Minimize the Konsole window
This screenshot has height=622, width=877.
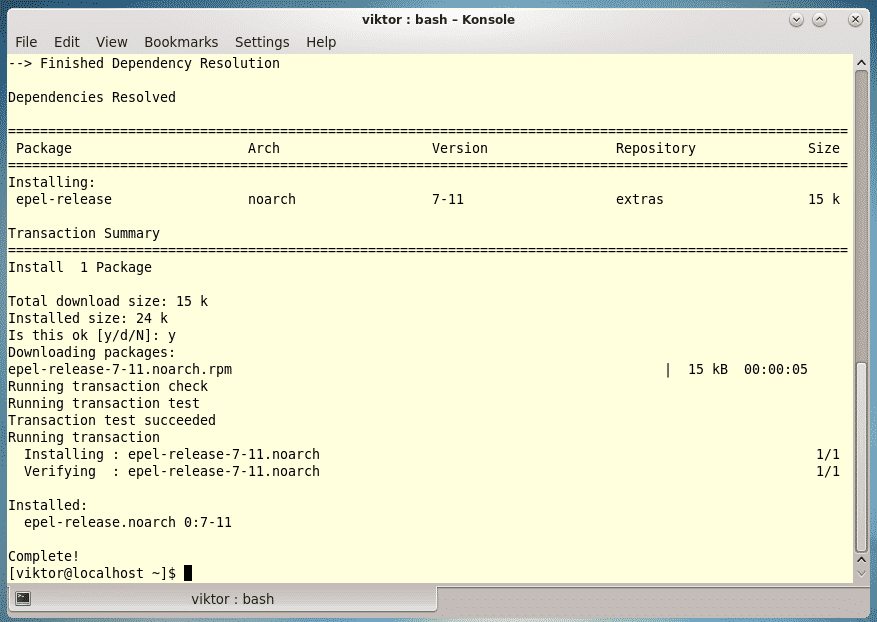coord(796,19)
